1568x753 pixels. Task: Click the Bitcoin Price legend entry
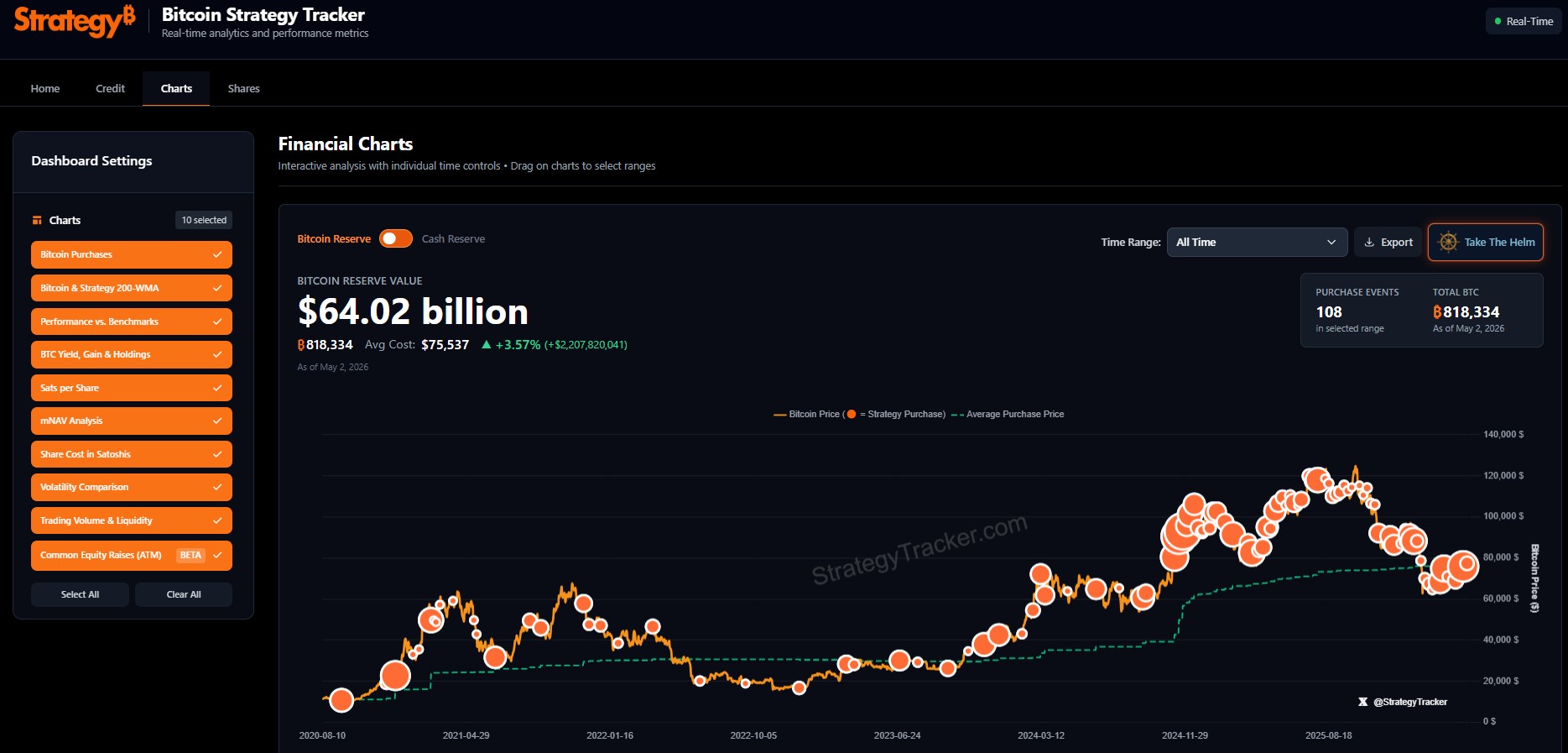pyautogui.click(x=859, y=415)
